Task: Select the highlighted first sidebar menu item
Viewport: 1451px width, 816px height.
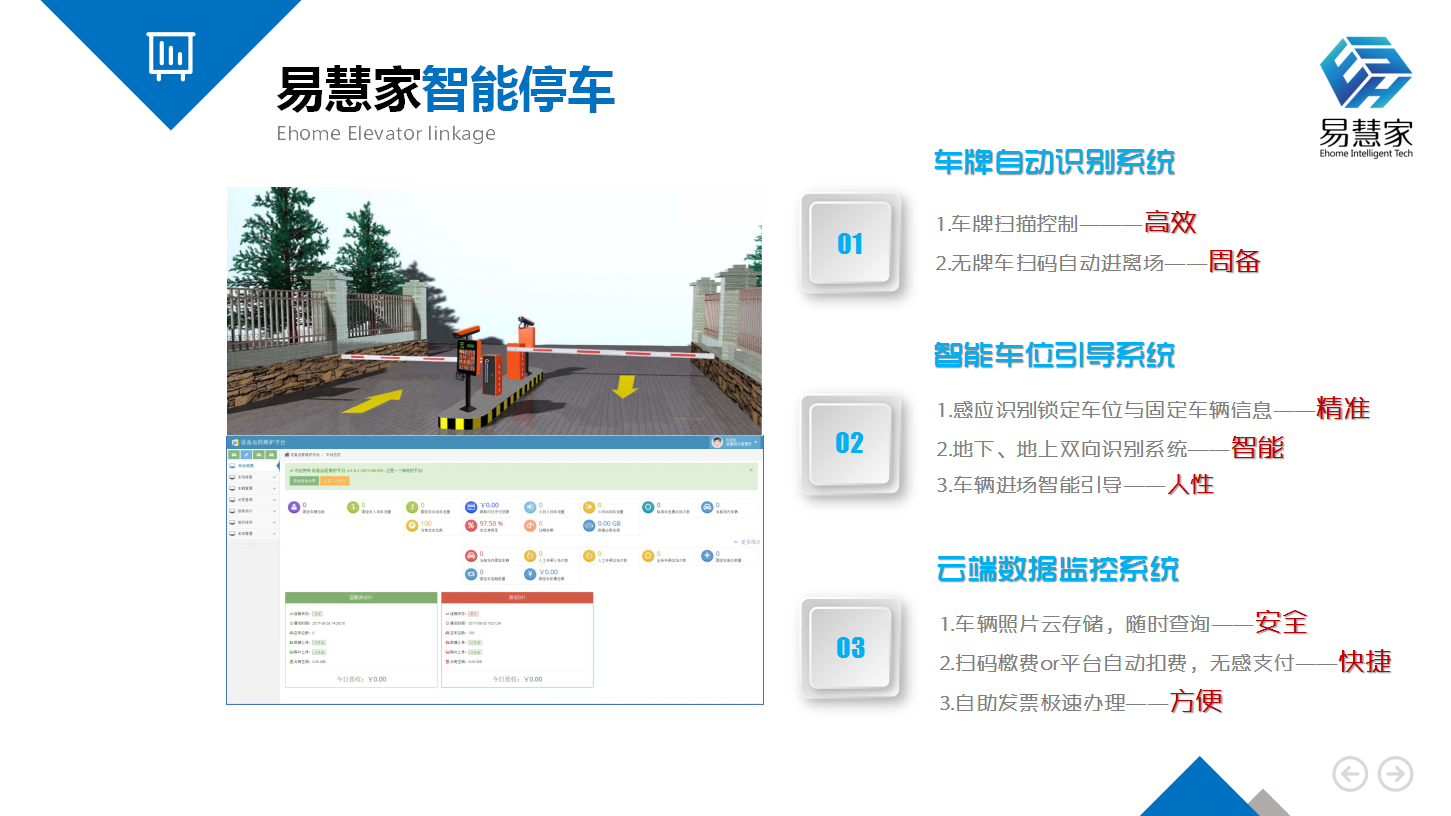Action: pyautogui.click(x=253, y=466)
